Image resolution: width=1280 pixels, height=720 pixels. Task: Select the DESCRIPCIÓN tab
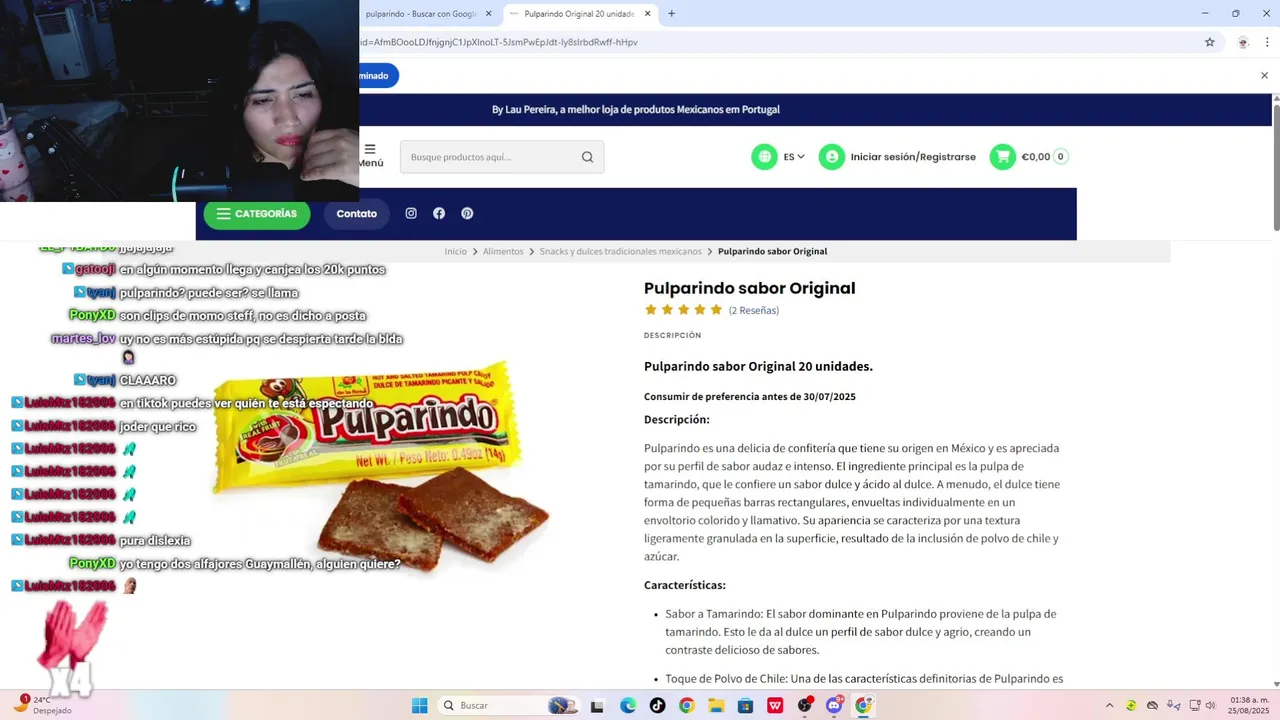(x=672, y=335)
